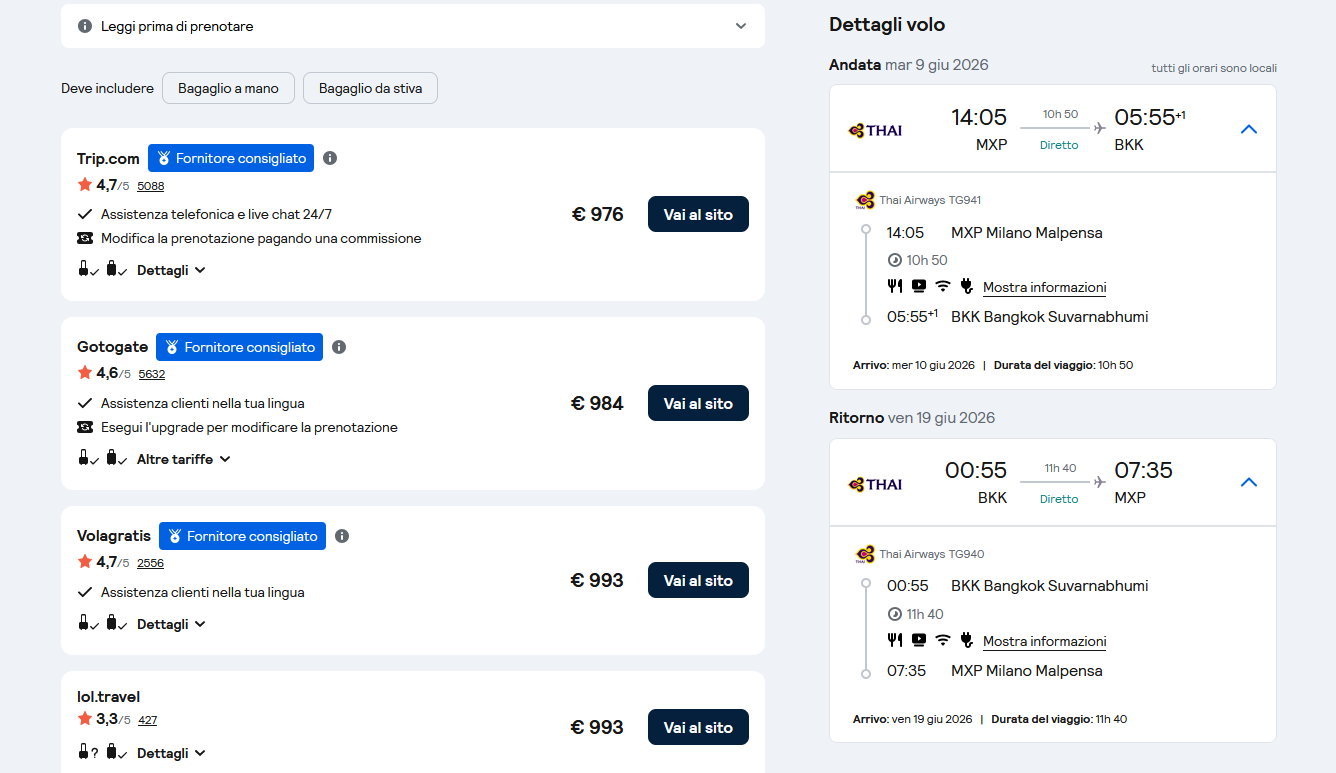Click the star rating icon for lol.travel
Viewport: 1336px width, 773px height.
85,718
